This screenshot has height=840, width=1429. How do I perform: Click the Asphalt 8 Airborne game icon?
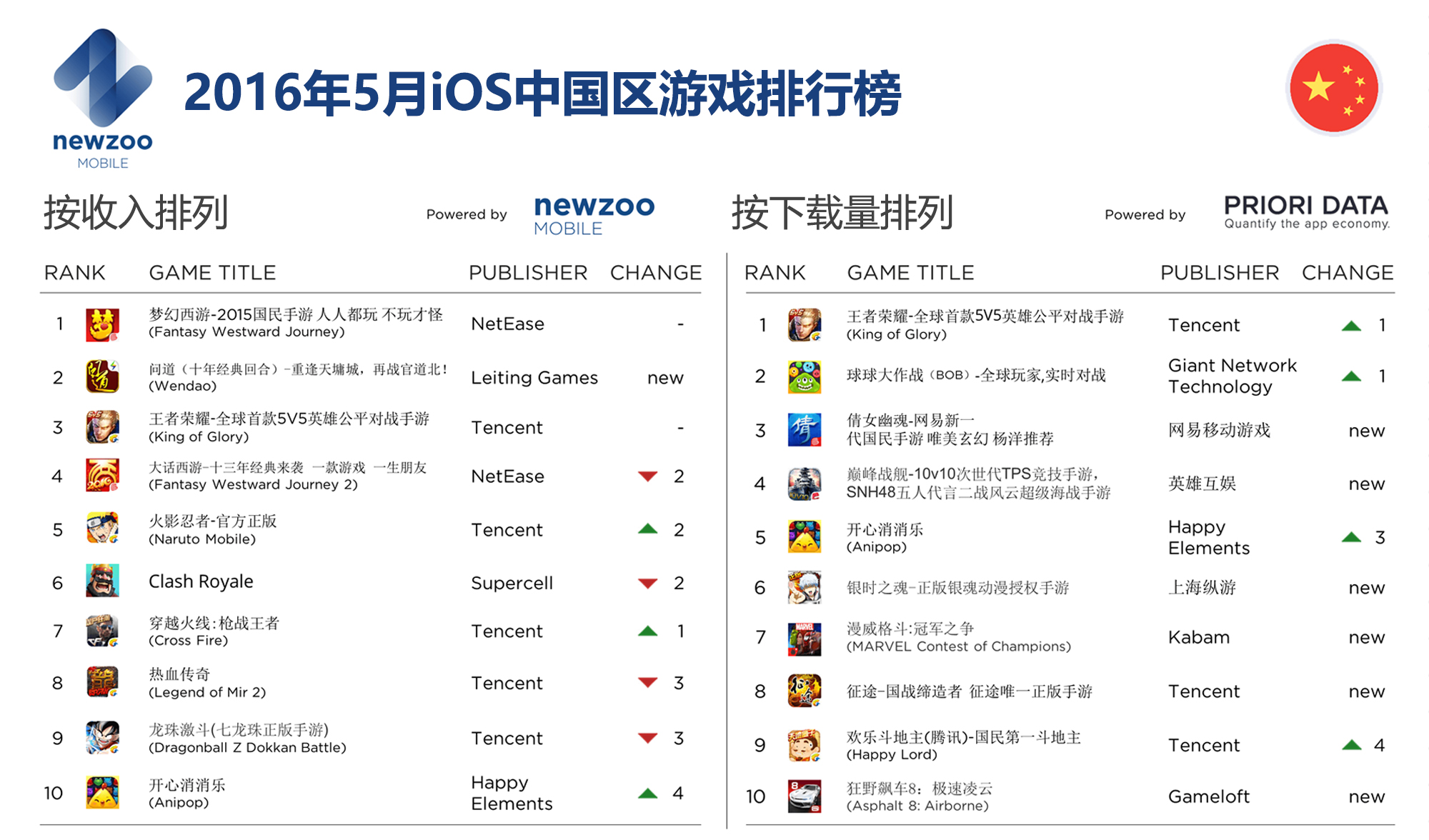(805, 796)
